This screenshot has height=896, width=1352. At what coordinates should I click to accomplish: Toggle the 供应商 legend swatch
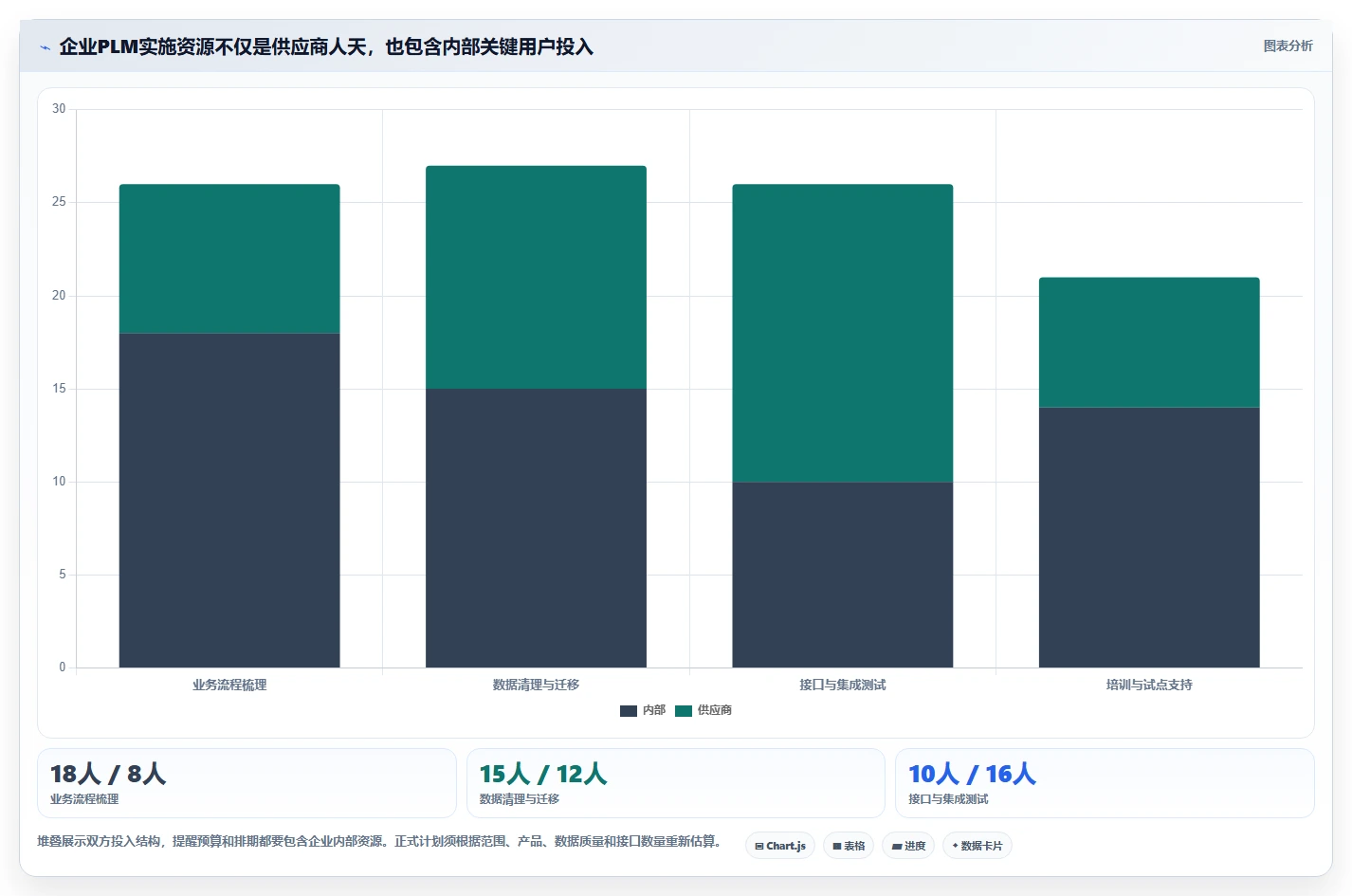(x=684, y=711)
